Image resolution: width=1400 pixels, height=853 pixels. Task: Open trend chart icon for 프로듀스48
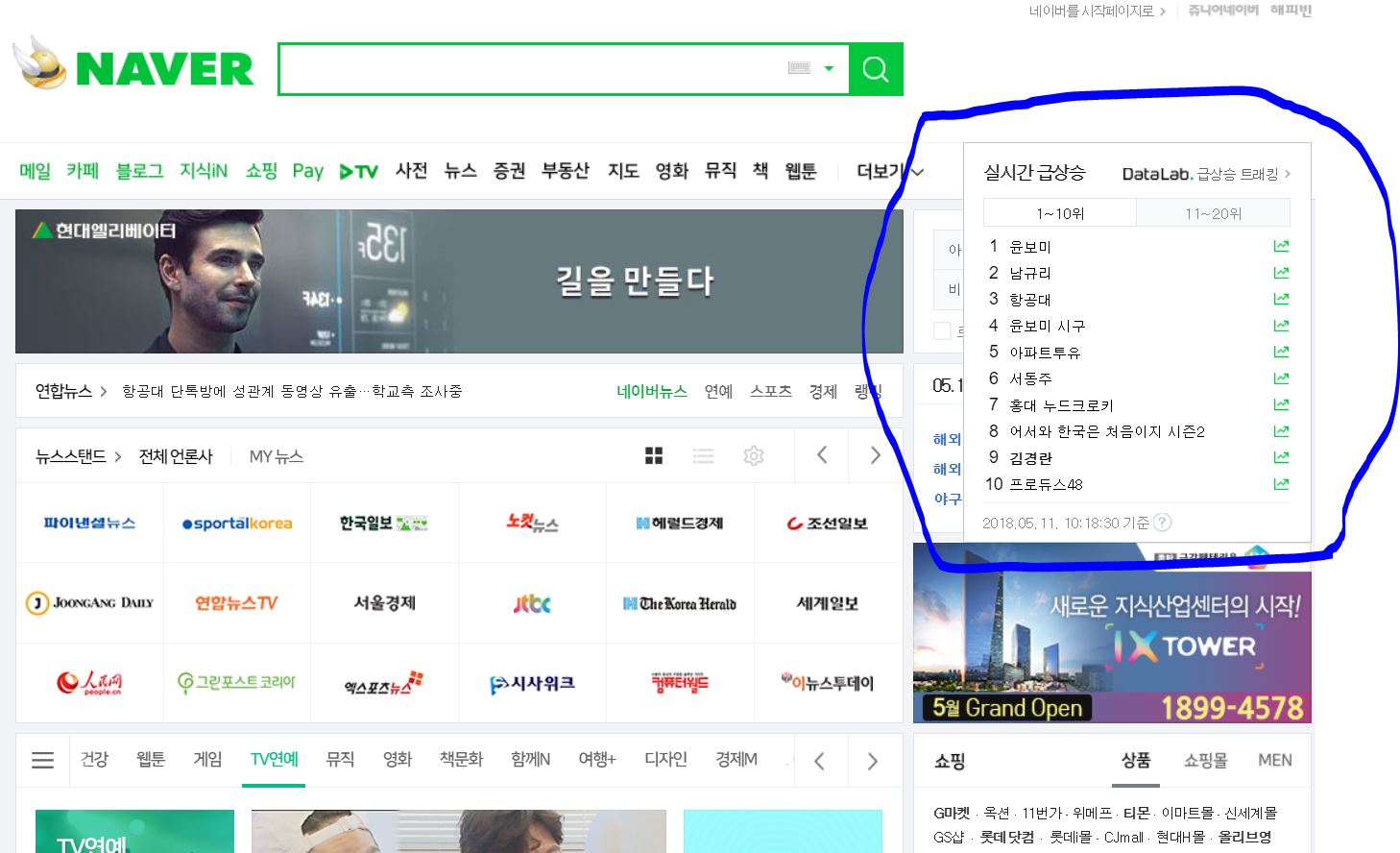(1281, 484)
